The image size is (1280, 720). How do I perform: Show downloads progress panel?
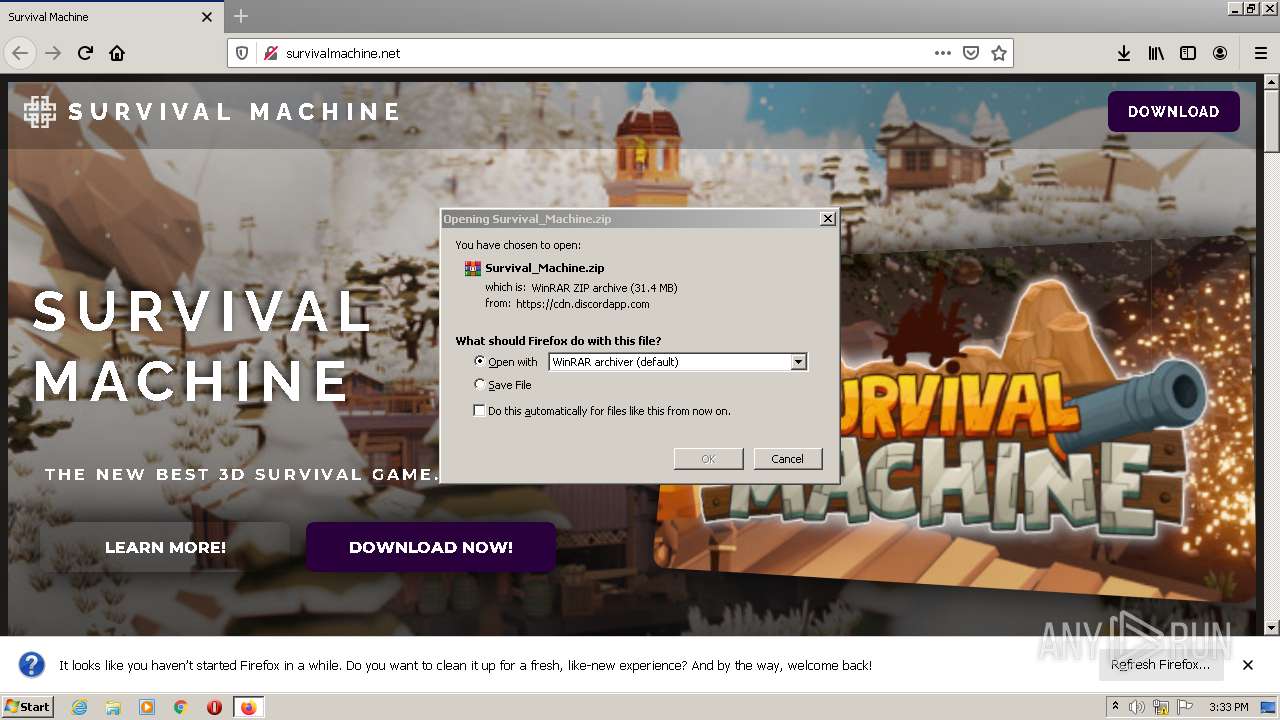(1124, 53)
